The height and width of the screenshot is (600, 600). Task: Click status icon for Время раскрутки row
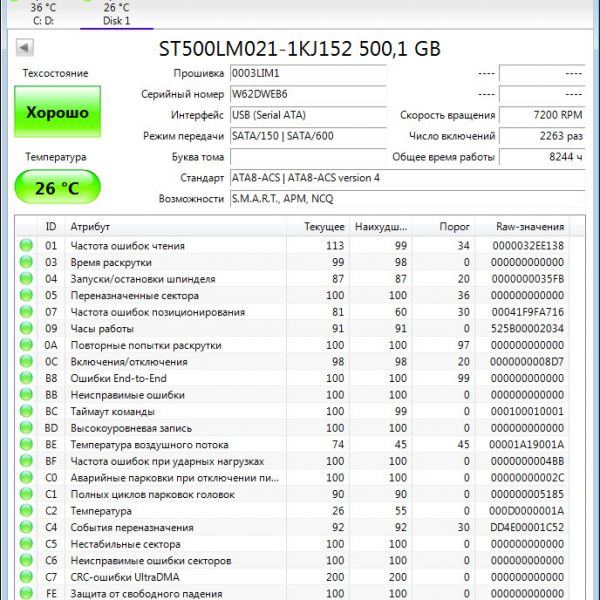click(x=26, y=262)
